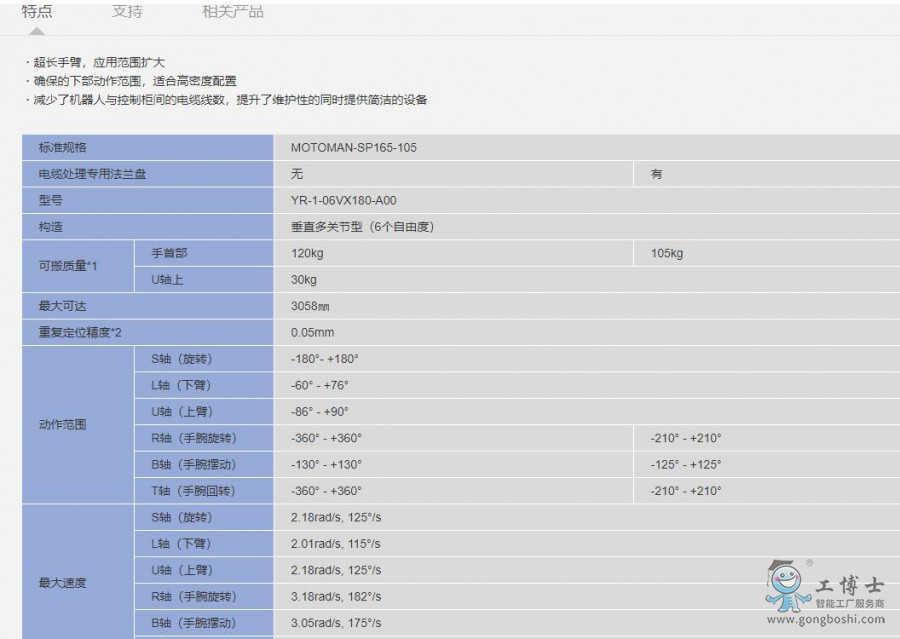Select the speed 3.05rad/s, 175°/s

pyautogui.click(x=336, y=623)
